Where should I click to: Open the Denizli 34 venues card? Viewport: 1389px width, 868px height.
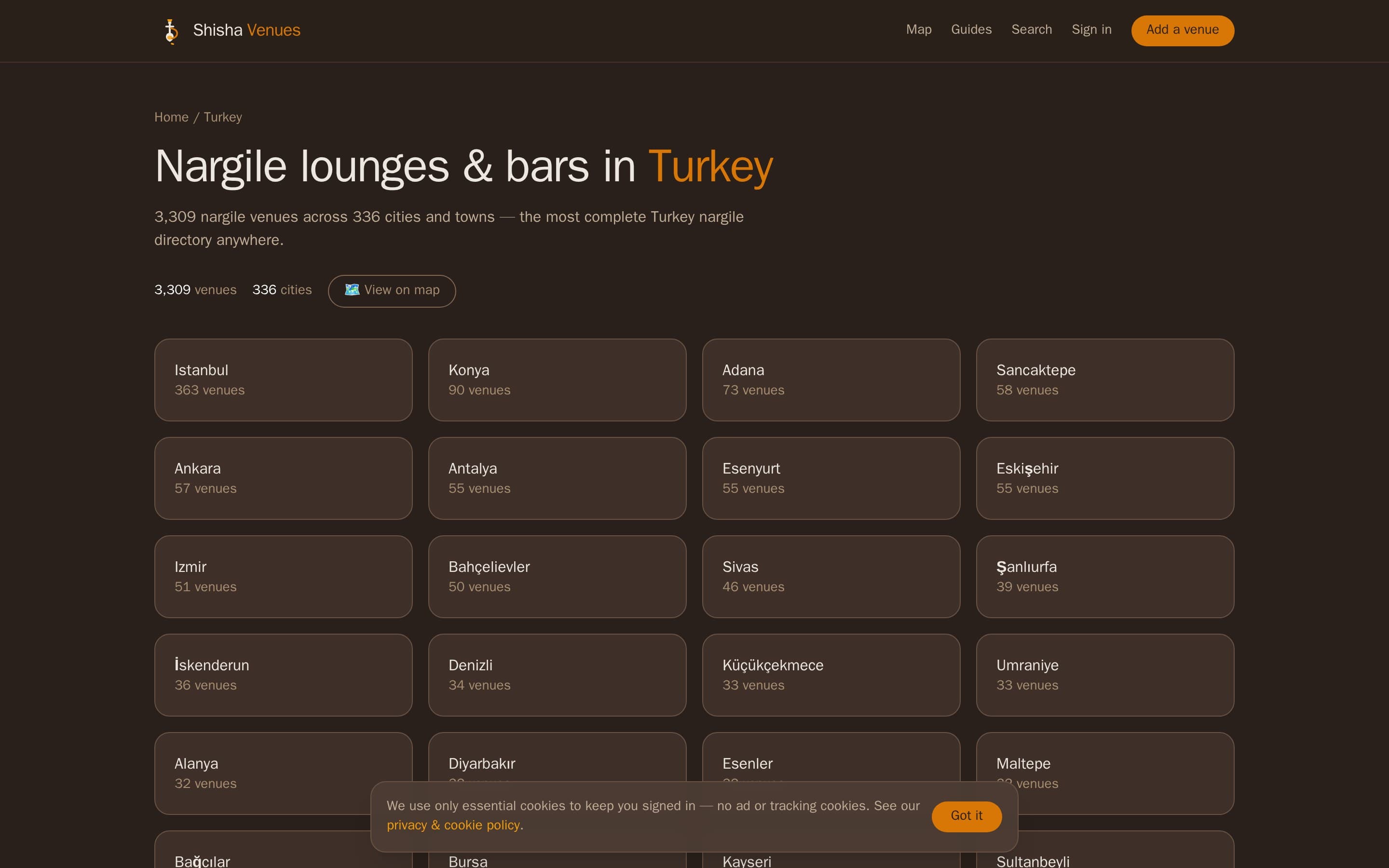point(558,675)
